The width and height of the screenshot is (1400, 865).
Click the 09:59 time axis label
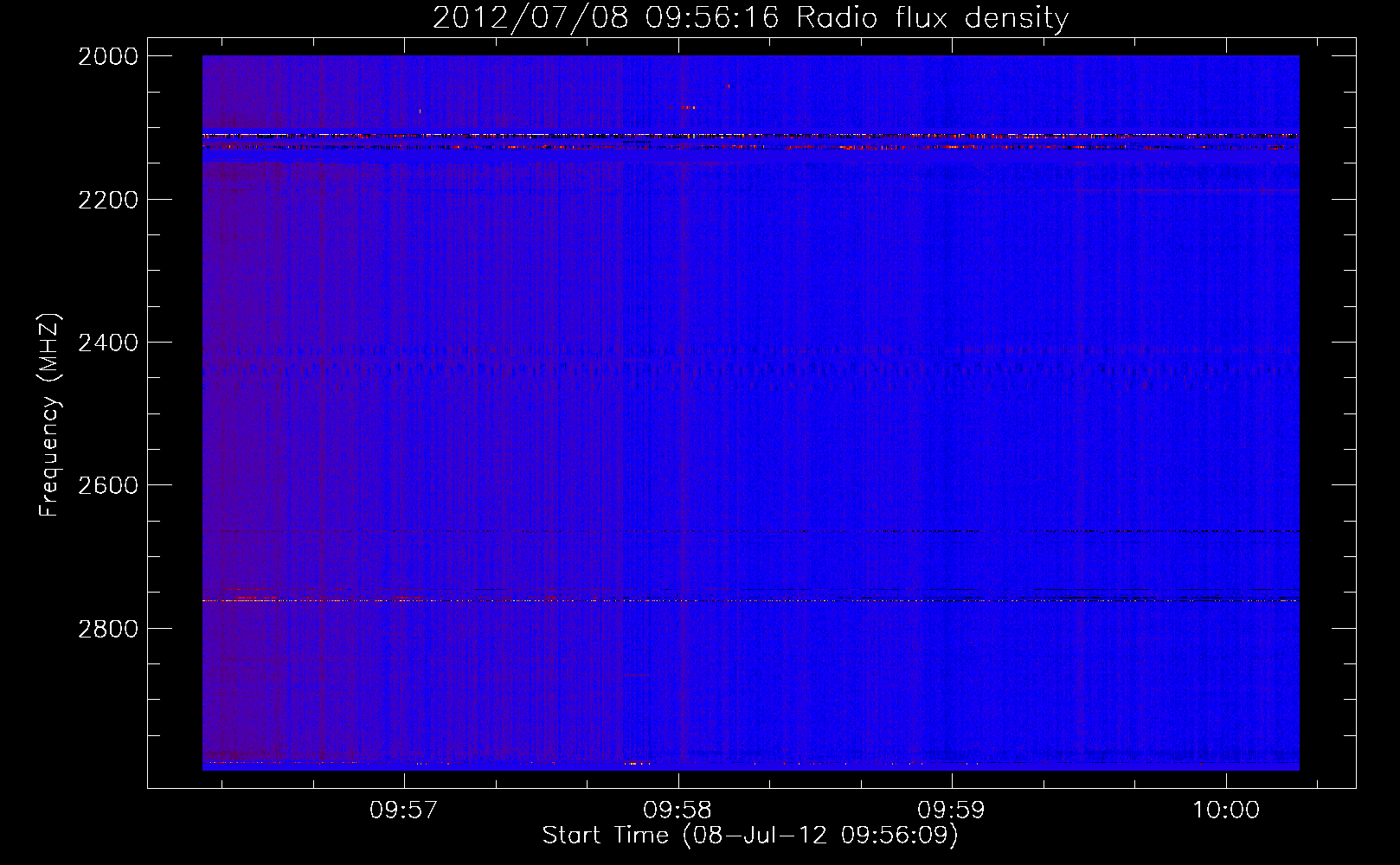click(x=952, y=811)
